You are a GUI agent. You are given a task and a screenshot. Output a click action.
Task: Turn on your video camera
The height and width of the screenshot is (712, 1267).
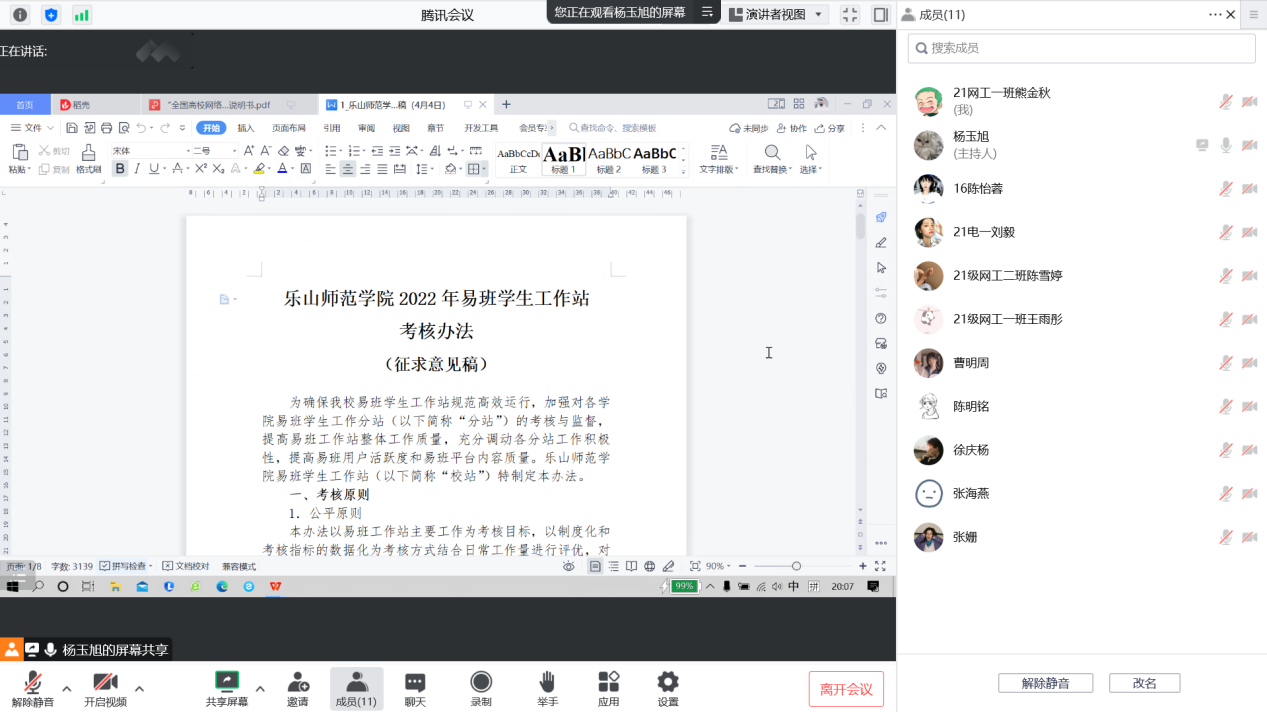[x=105, y=688]
